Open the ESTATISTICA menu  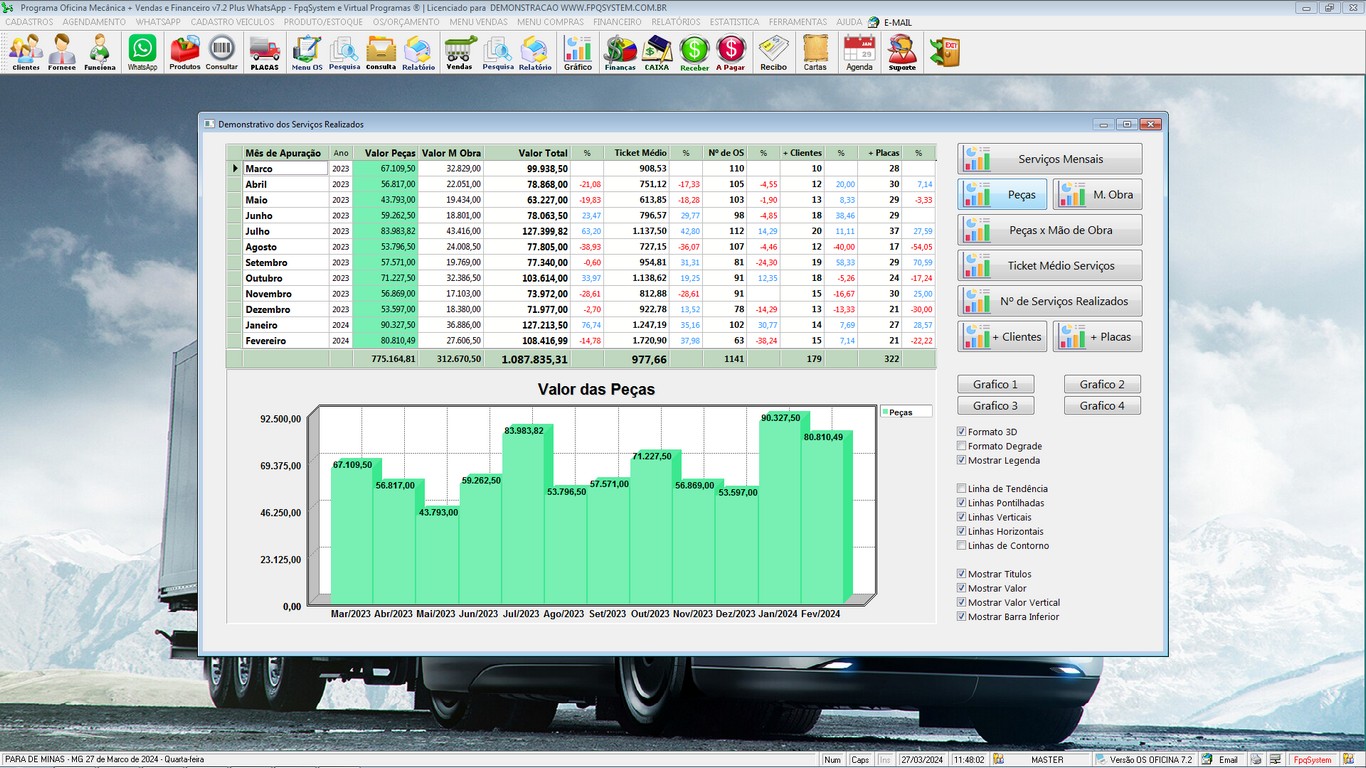(x=734, y=22)
